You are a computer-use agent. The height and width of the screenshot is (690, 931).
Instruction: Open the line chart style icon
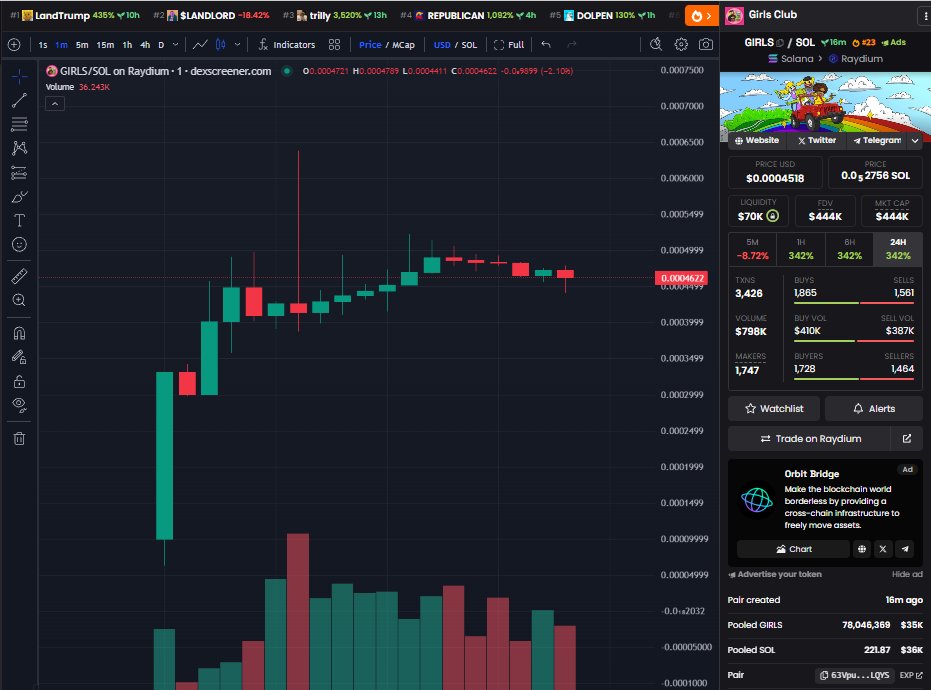tap(200, 45)
